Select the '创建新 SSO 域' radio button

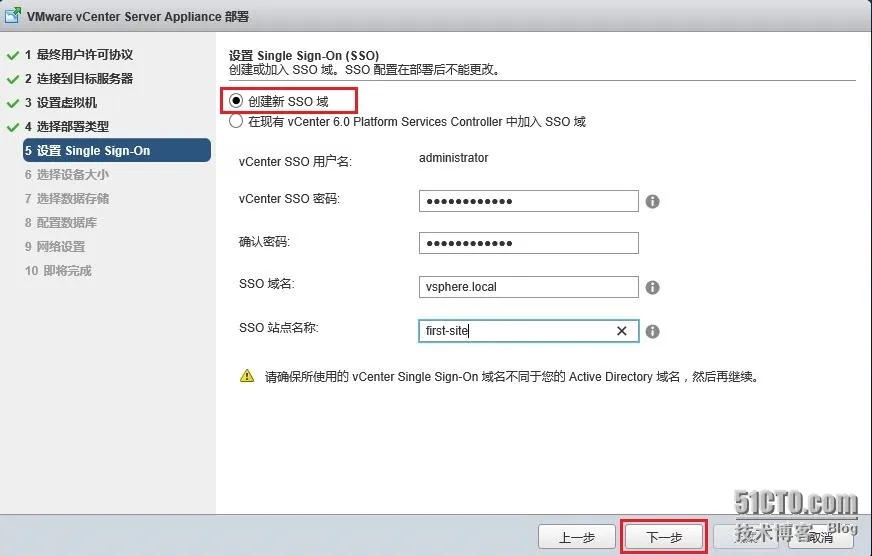tap(236, 101)
